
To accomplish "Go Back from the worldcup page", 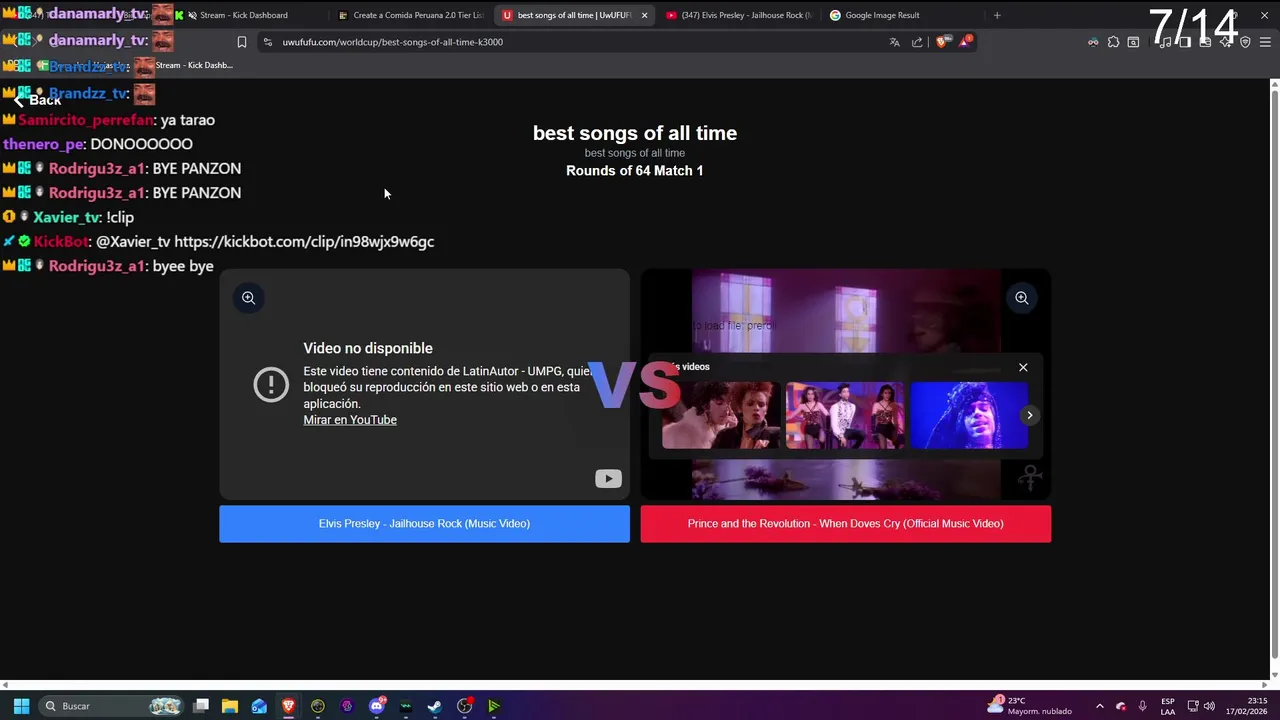I will (37, 100).
